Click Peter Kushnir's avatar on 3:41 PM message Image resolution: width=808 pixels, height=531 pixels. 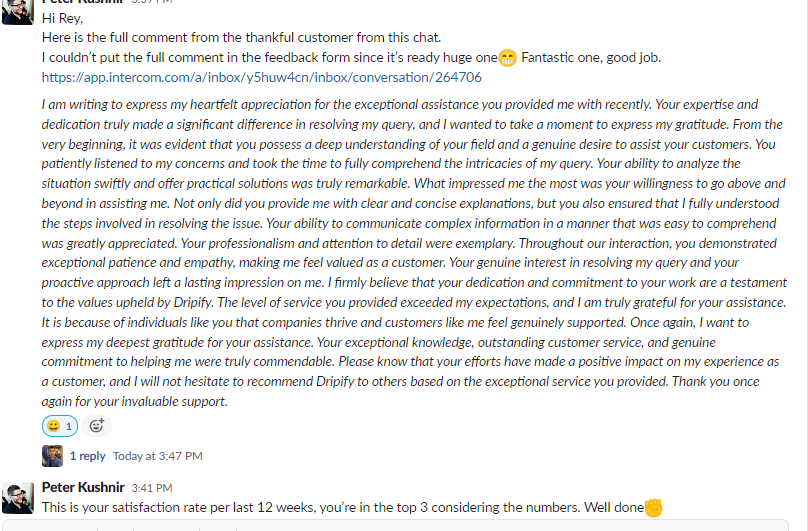pyautogui.click(x=19, y=497)
